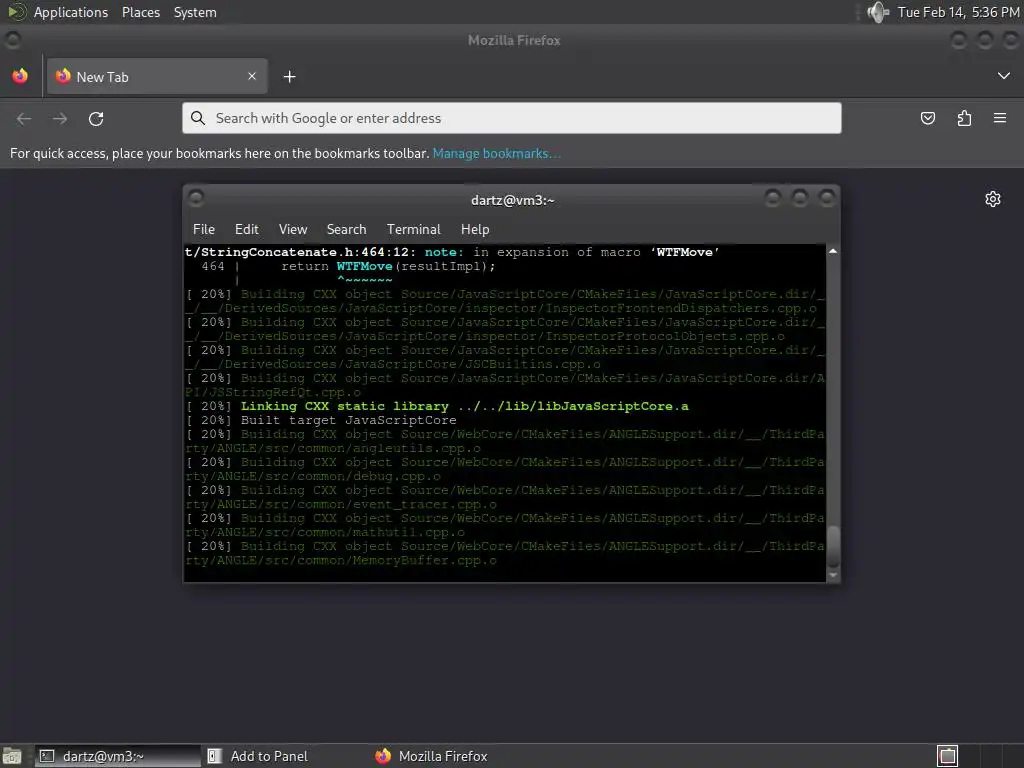Screen dimensions: 1024x768
Task: Open the terminal Help menu
Action: (475, 229)
